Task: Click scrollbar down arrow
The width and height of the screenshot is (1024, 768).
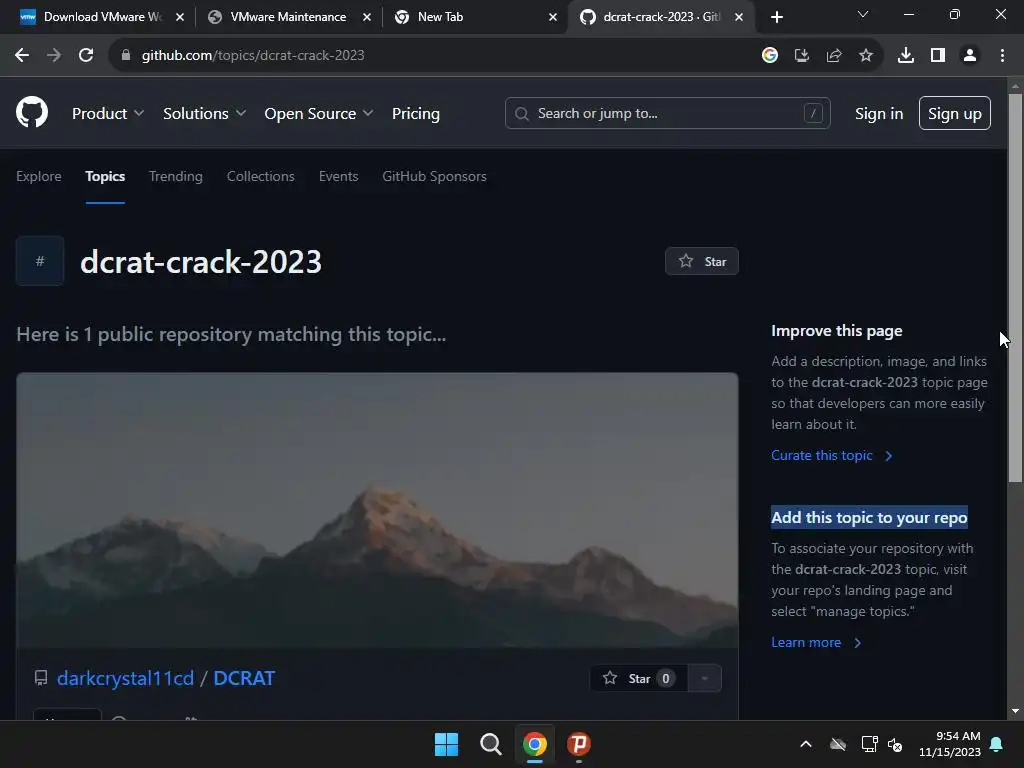Action: click(1016, 711)
